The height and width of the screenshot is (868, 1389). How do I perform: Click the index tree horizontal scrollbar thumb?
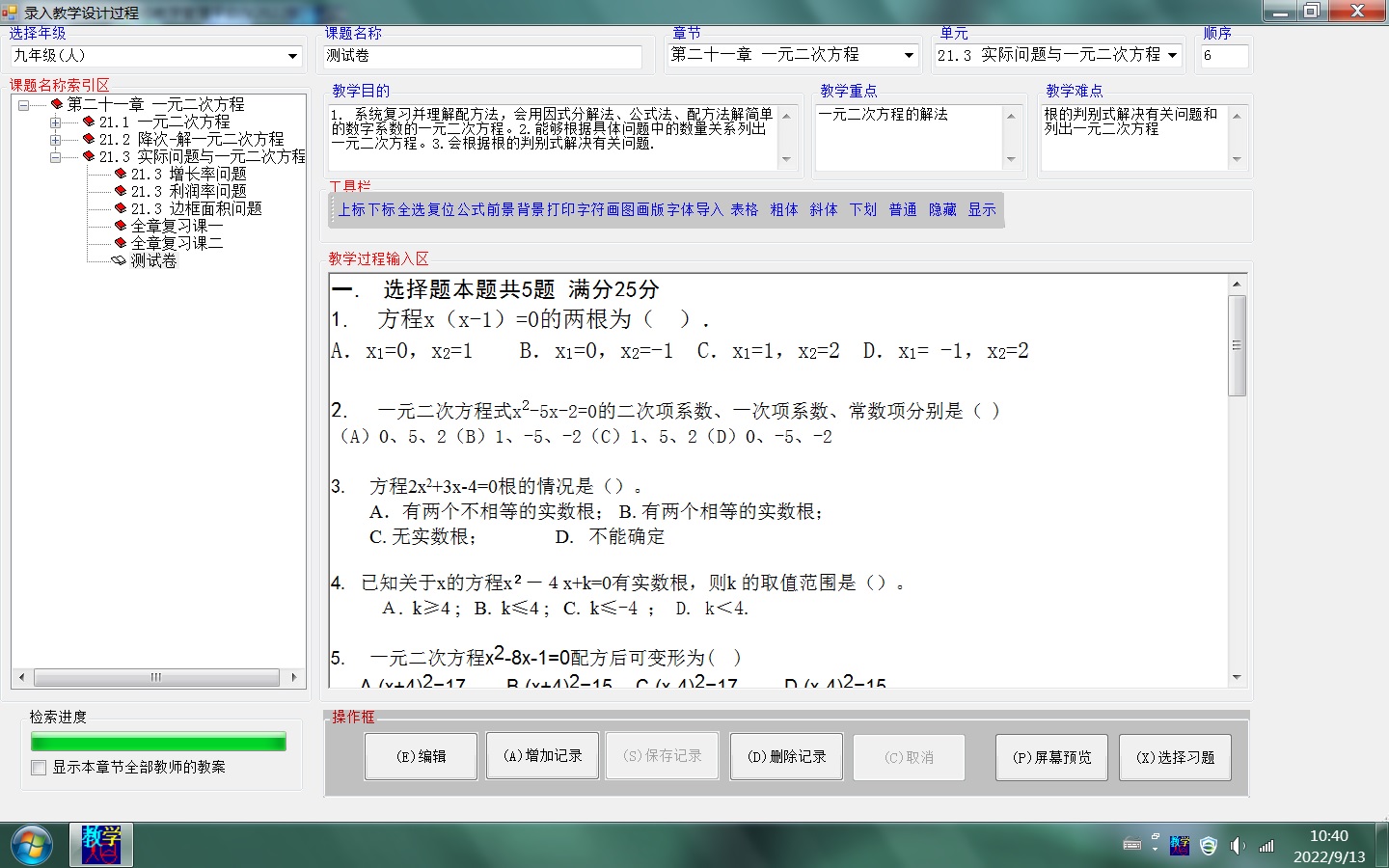point(156,677)
